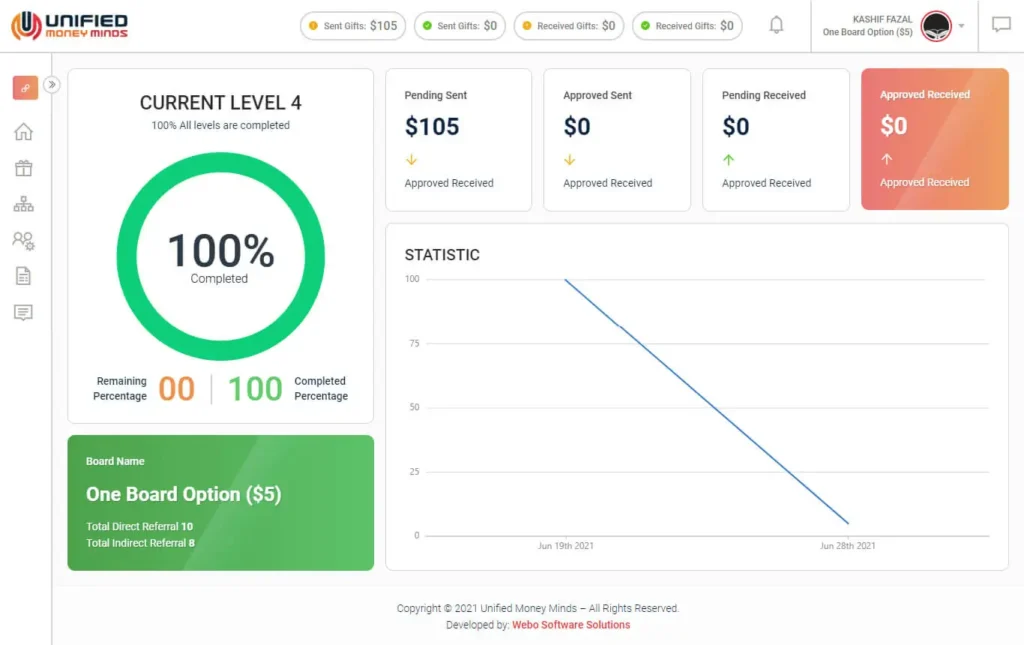Expand the sidebar with double-chevron button
1024x645 pixels.
tap(52, 85)
